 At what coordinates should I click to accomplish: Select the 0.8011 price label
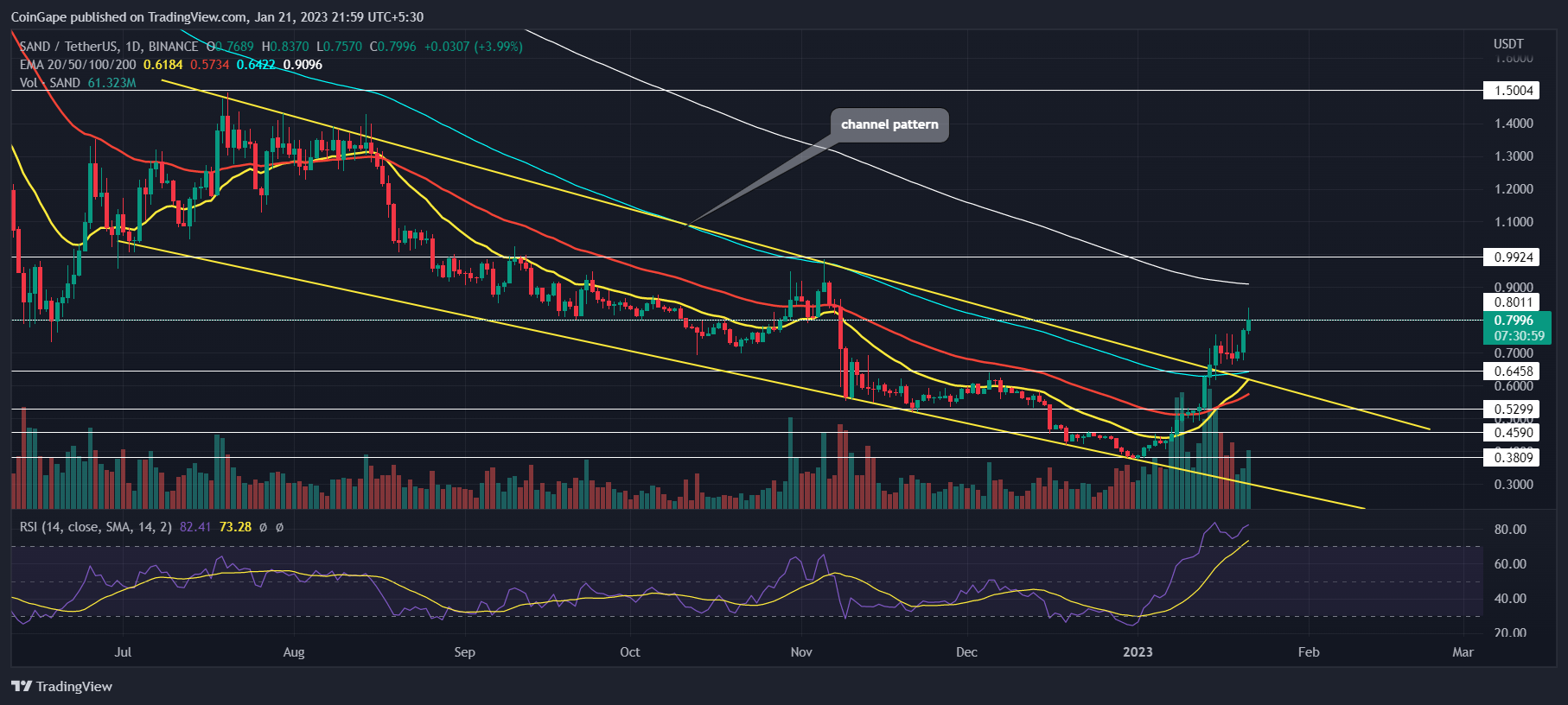pos(1512,302)
